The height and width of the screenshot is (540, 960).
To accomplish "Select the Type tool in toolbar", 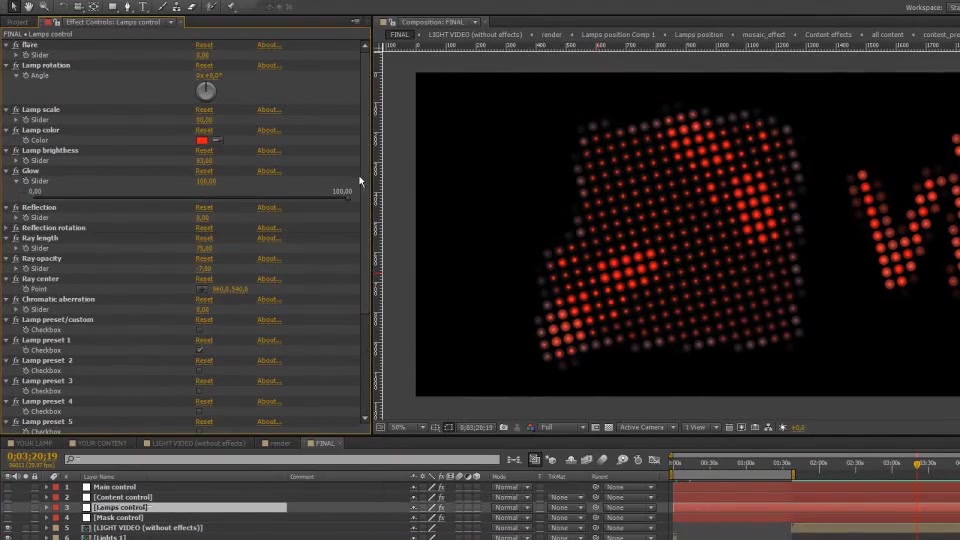I will [143, 6].
